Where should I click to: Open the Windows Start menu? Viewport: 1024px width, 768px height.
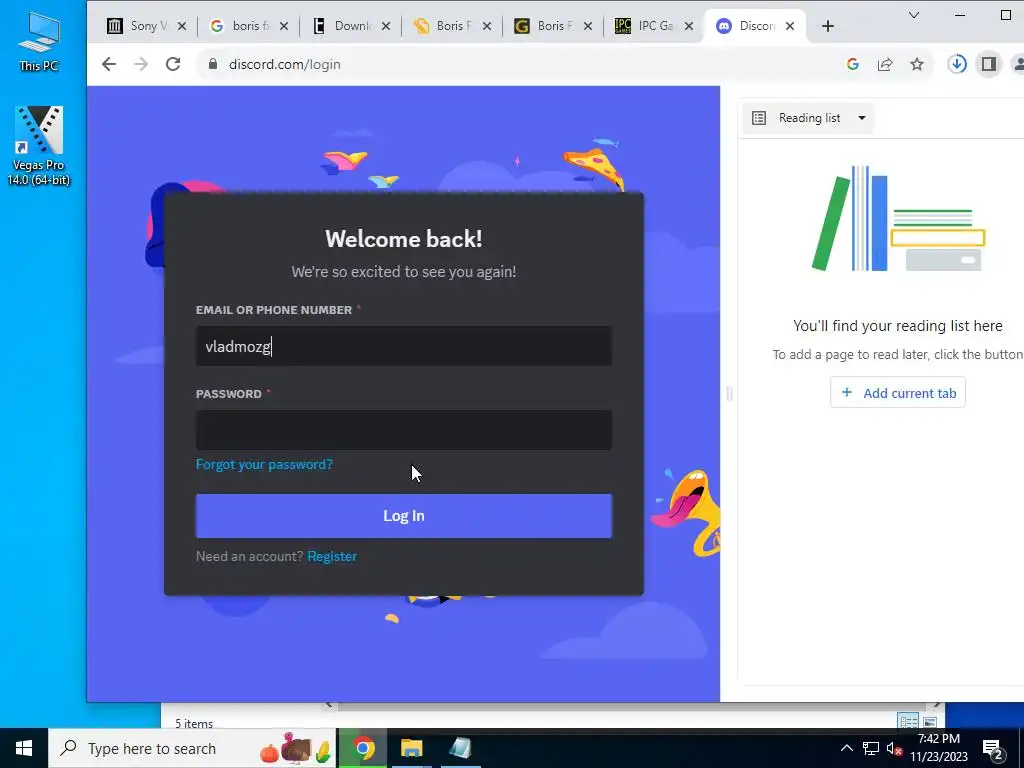[24, 748]
